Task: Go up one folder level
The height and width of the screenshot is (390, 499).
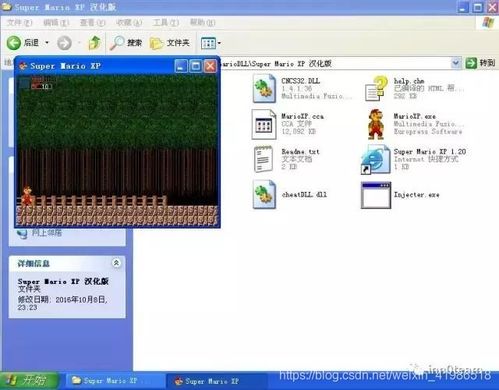Action: (94, 43)
